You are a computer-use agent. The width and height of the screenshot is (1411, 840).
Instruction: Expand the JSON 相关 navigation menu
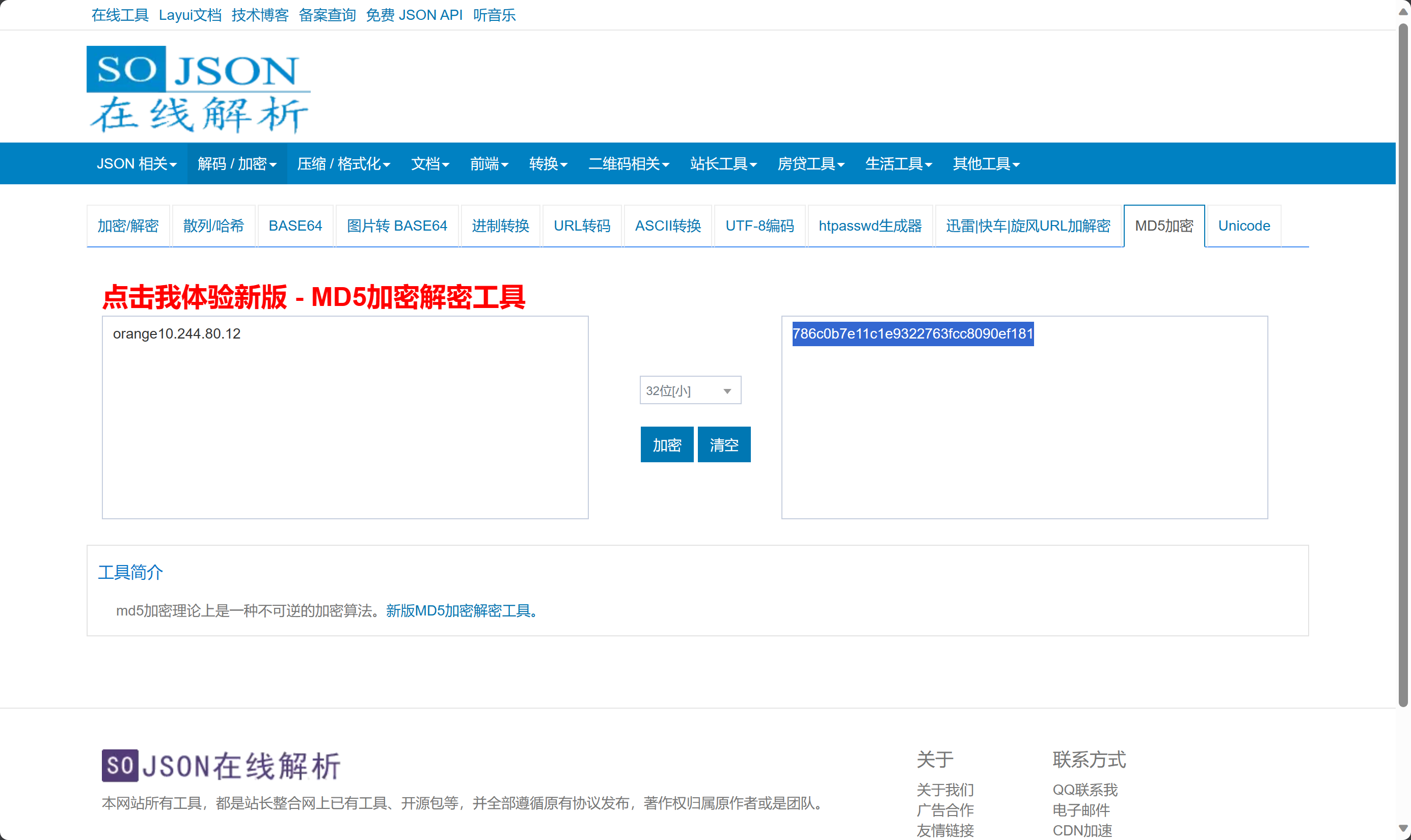(137, 163)
